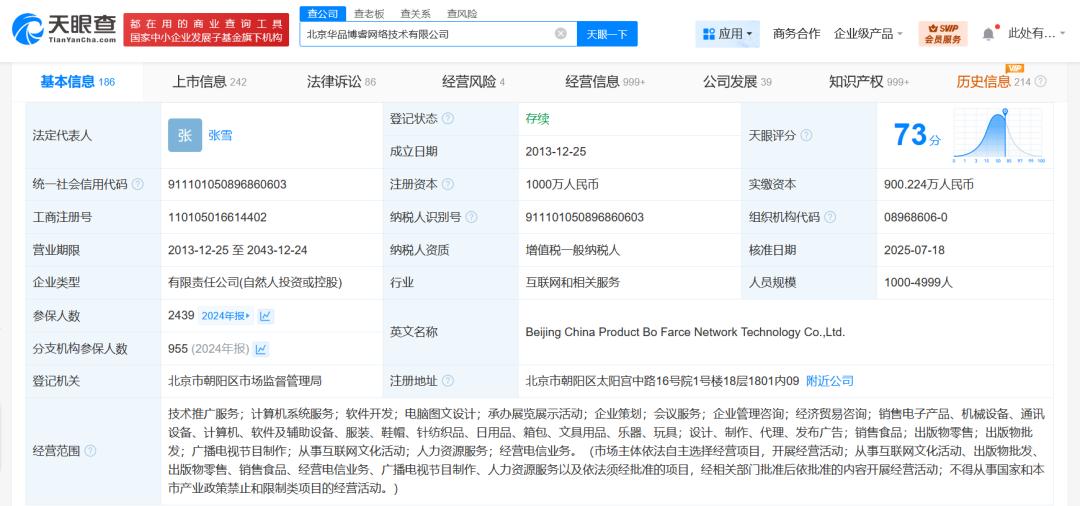The height and width of the screenshot is (506, 1080).
Task: Expand the 企业级产品 dropdown
Action: 868,34
